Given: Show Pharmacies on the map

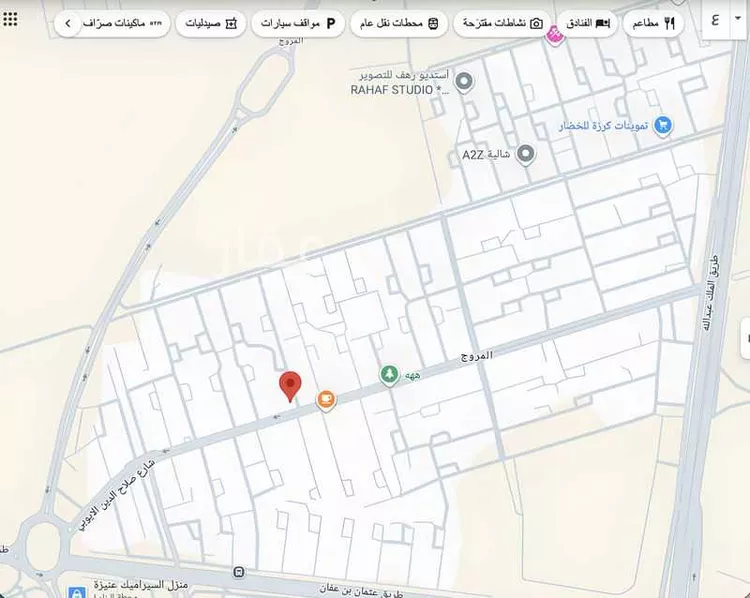Looking at the screenshot, I should click(x=212, y=23).
